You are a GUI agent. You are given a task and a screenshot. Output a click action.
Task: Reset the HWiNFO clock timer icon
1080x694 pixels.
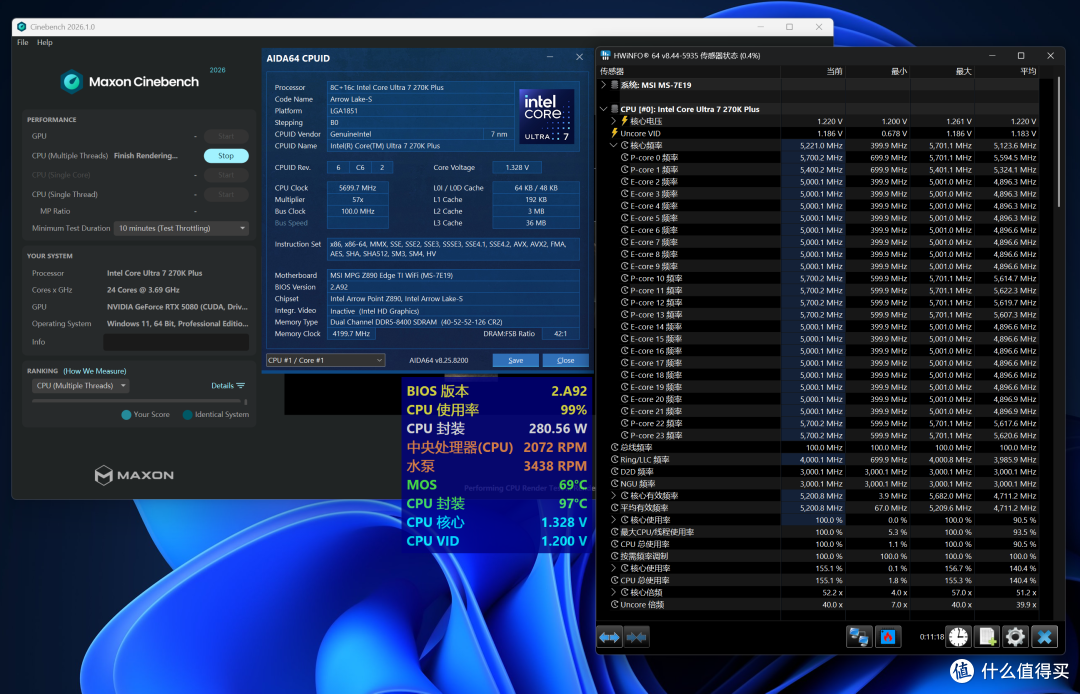pos(958,637)
